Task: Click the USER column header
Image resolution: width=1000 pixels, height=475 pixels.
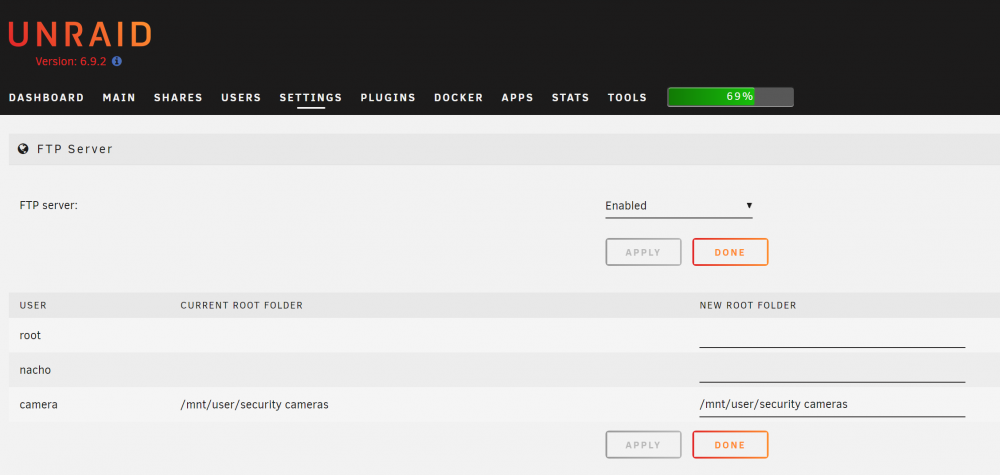Action: 33,305
